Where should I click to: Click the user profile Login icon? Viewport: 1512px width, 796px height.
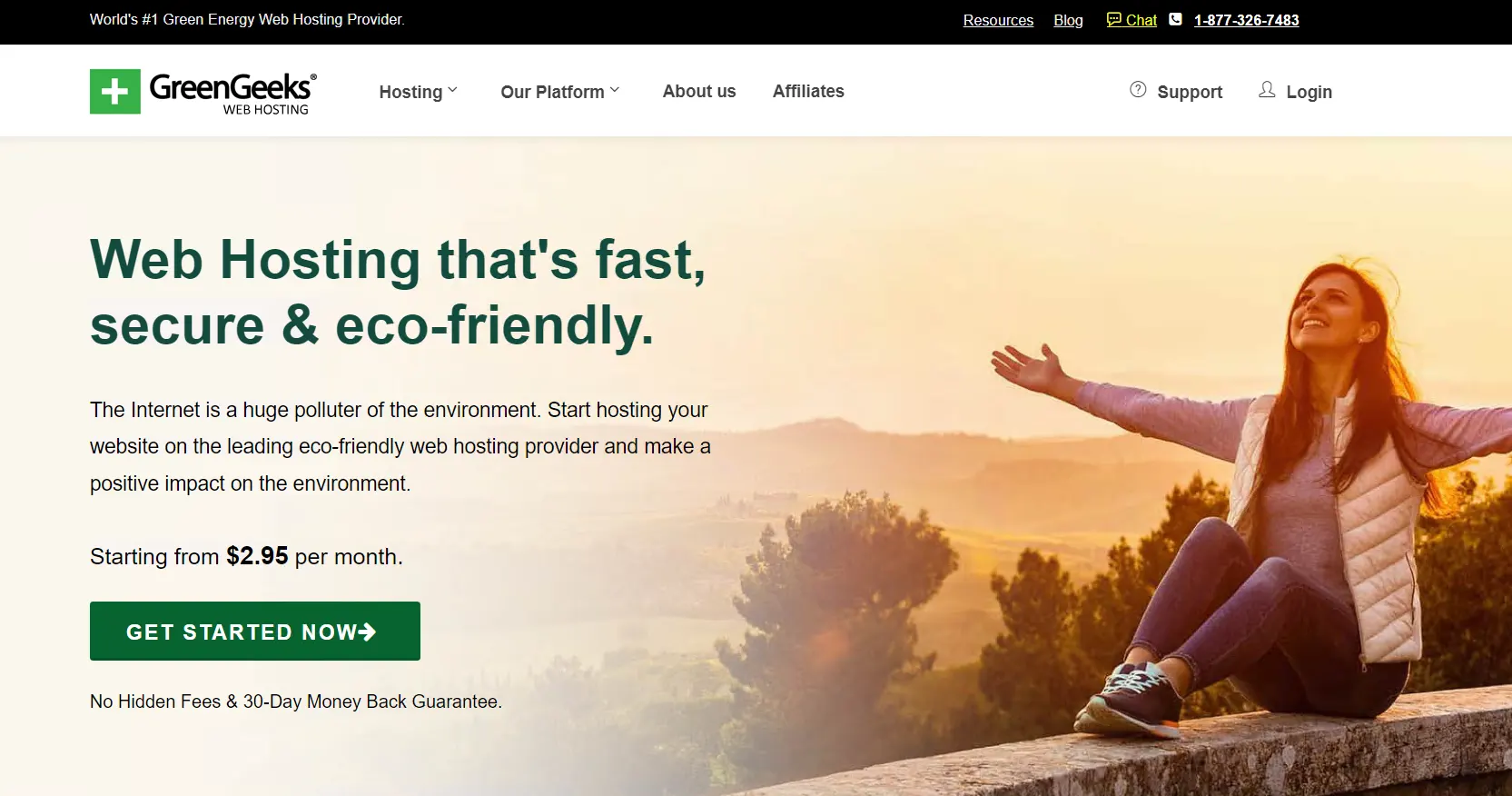point(1267,90)
